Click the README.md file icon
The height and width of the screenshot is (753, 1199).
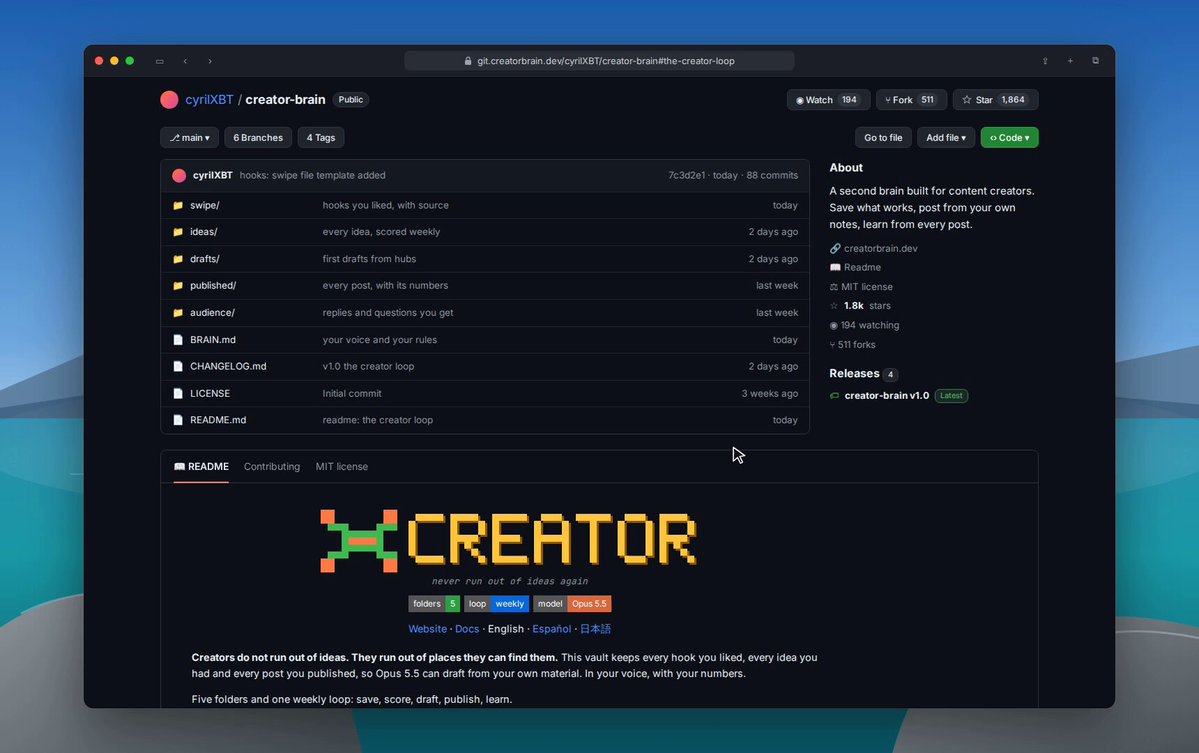(x=178, y=420)
